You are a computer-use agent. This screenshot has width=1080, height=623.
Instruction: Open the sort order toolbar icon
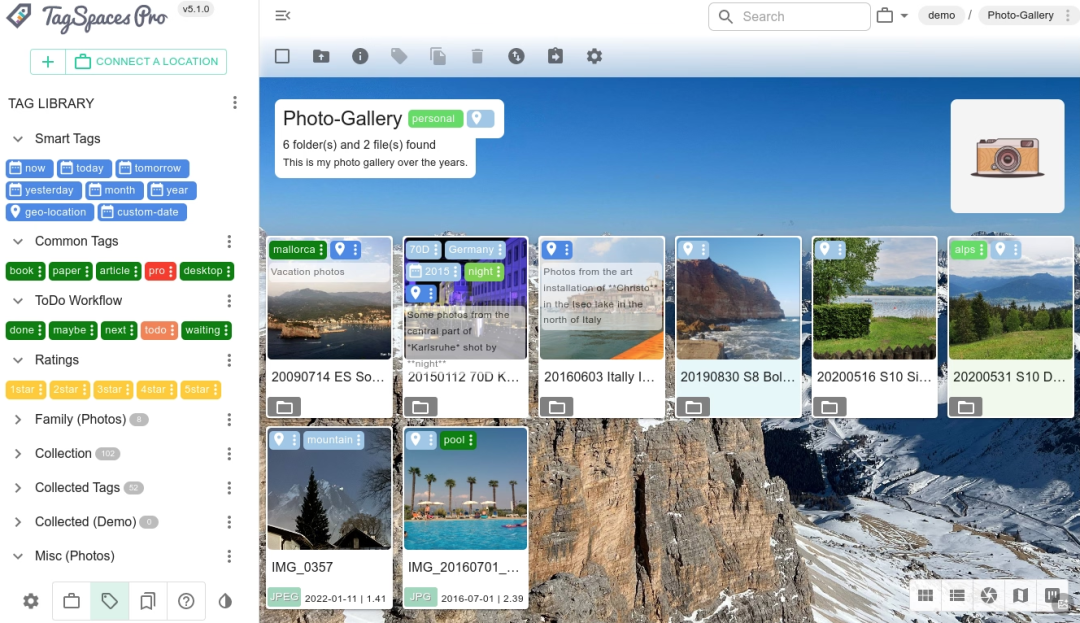click(517, 56)
